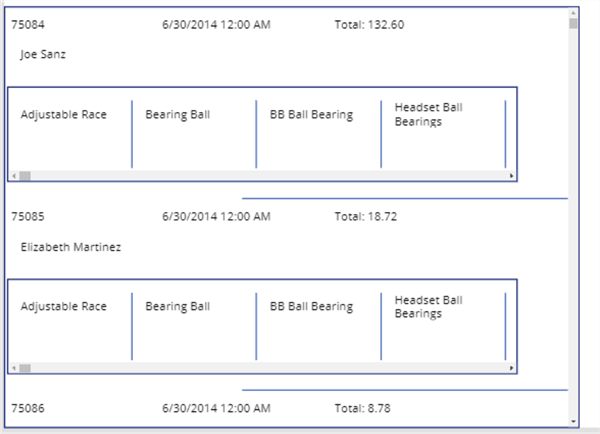
Task: Select order number 75085
Action: click(x=27, y=215)
